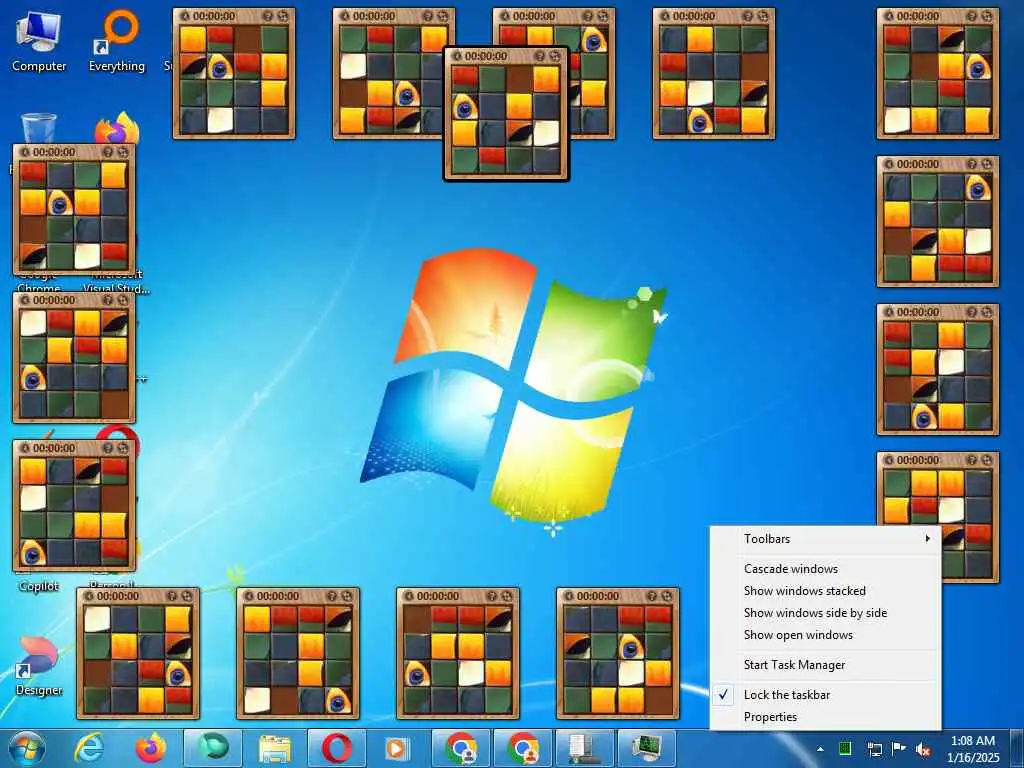Open the orange media player taskbar icon
The width and height of the screenshot is (1024, 768).
coord(396,748)
